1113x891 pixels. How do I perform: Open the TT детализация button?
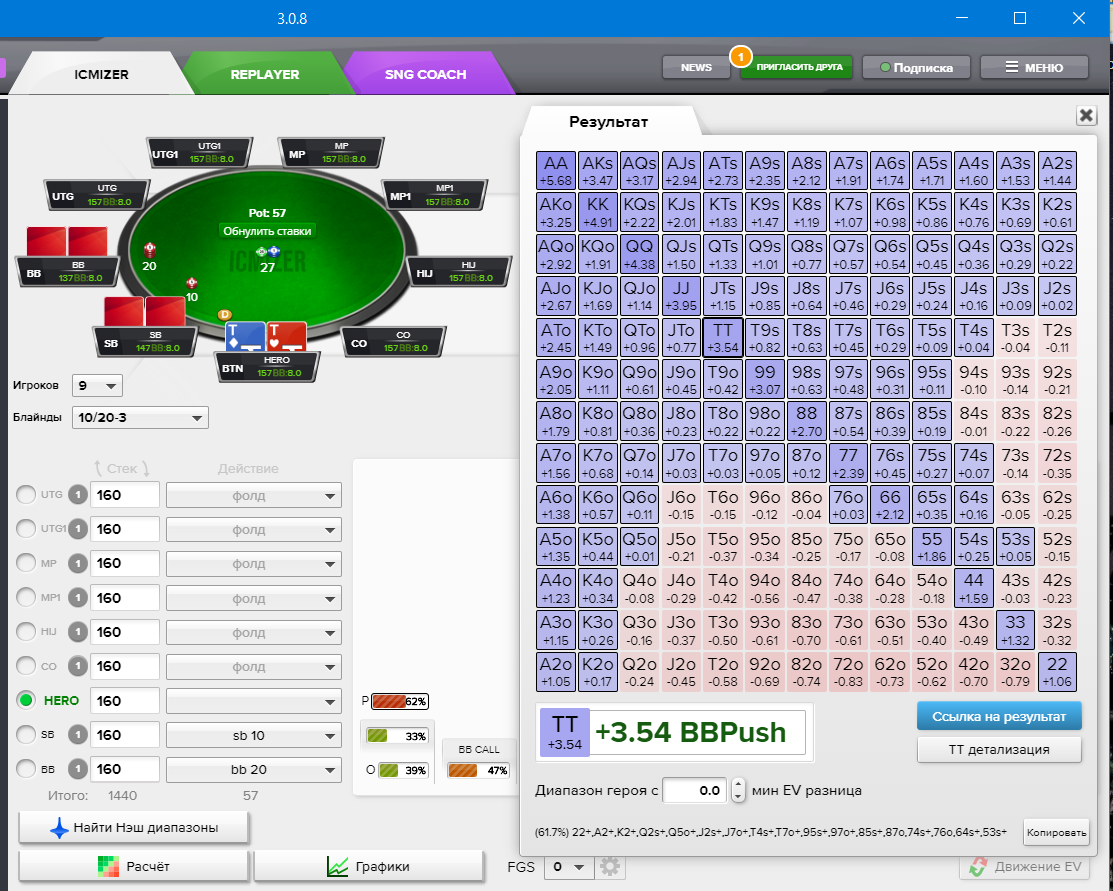tap(999, 750)
